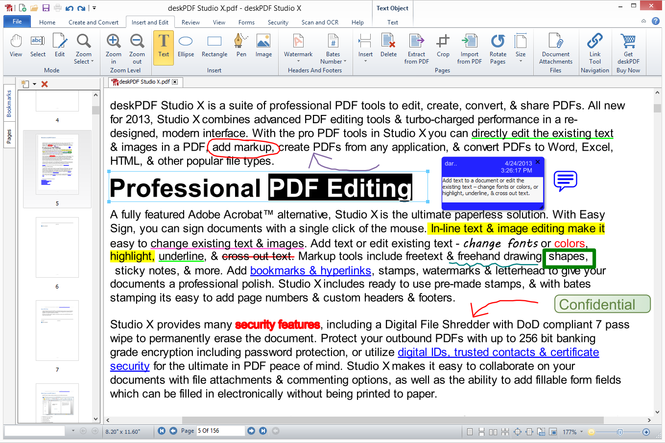Open the Forms ribbon tab
This screenshot has height=443, width=665.
point(246,22)
